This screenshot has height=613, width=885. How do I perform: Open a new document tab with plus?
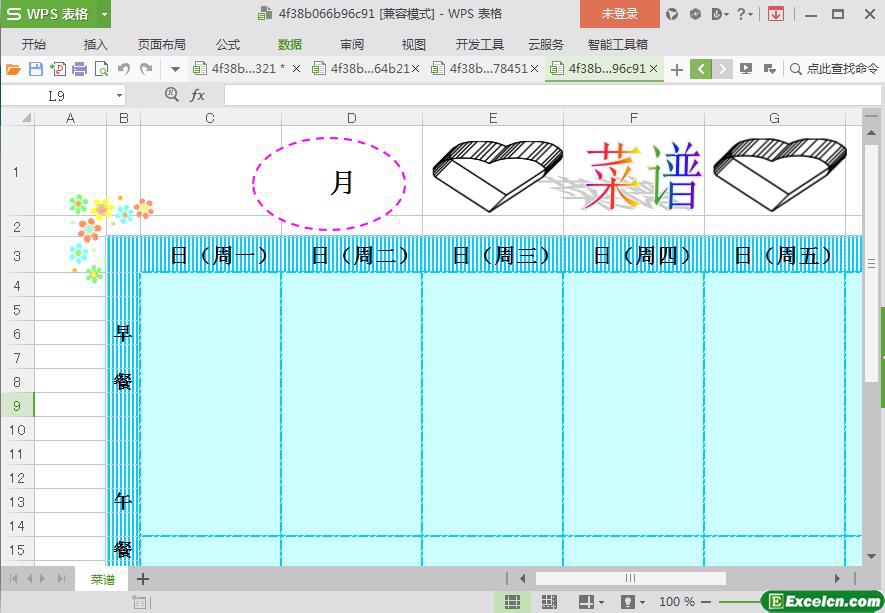[677, 69]
